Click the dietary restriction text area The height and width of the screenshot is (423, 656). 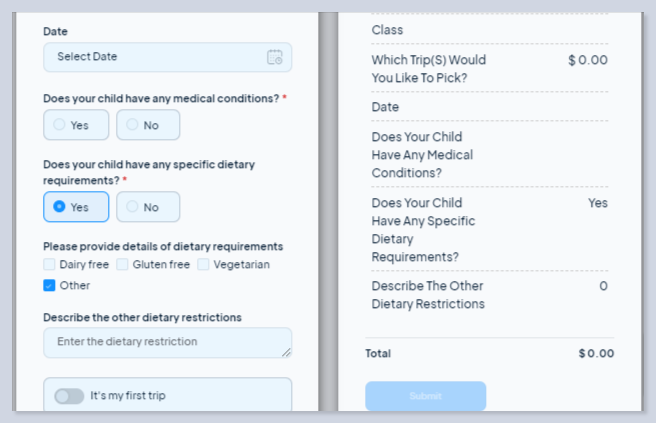165,342
